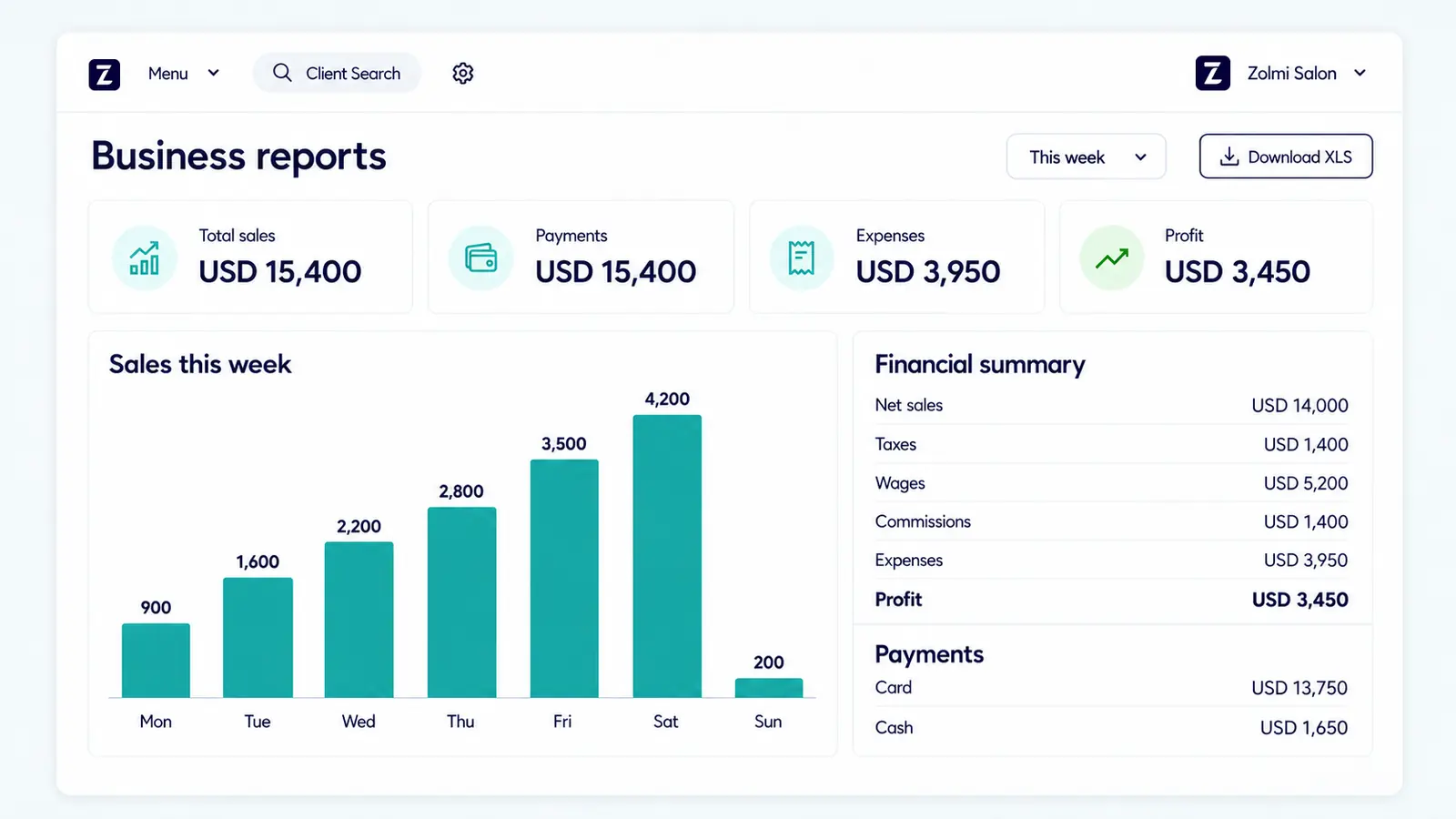Image resolution: width=1456 pixels, height=819 pixels.
Task: Click the magnifier icon in Client Search
Action: tap(282, 73)
